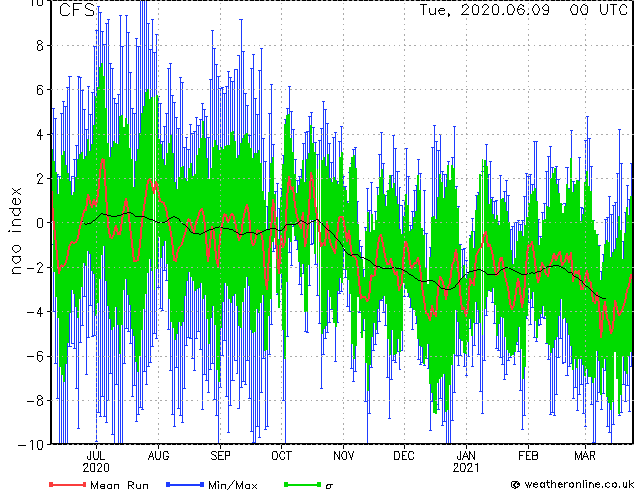Click the OCT month label
Viewport: 634px width, 490px height.
tap(281, 456)
